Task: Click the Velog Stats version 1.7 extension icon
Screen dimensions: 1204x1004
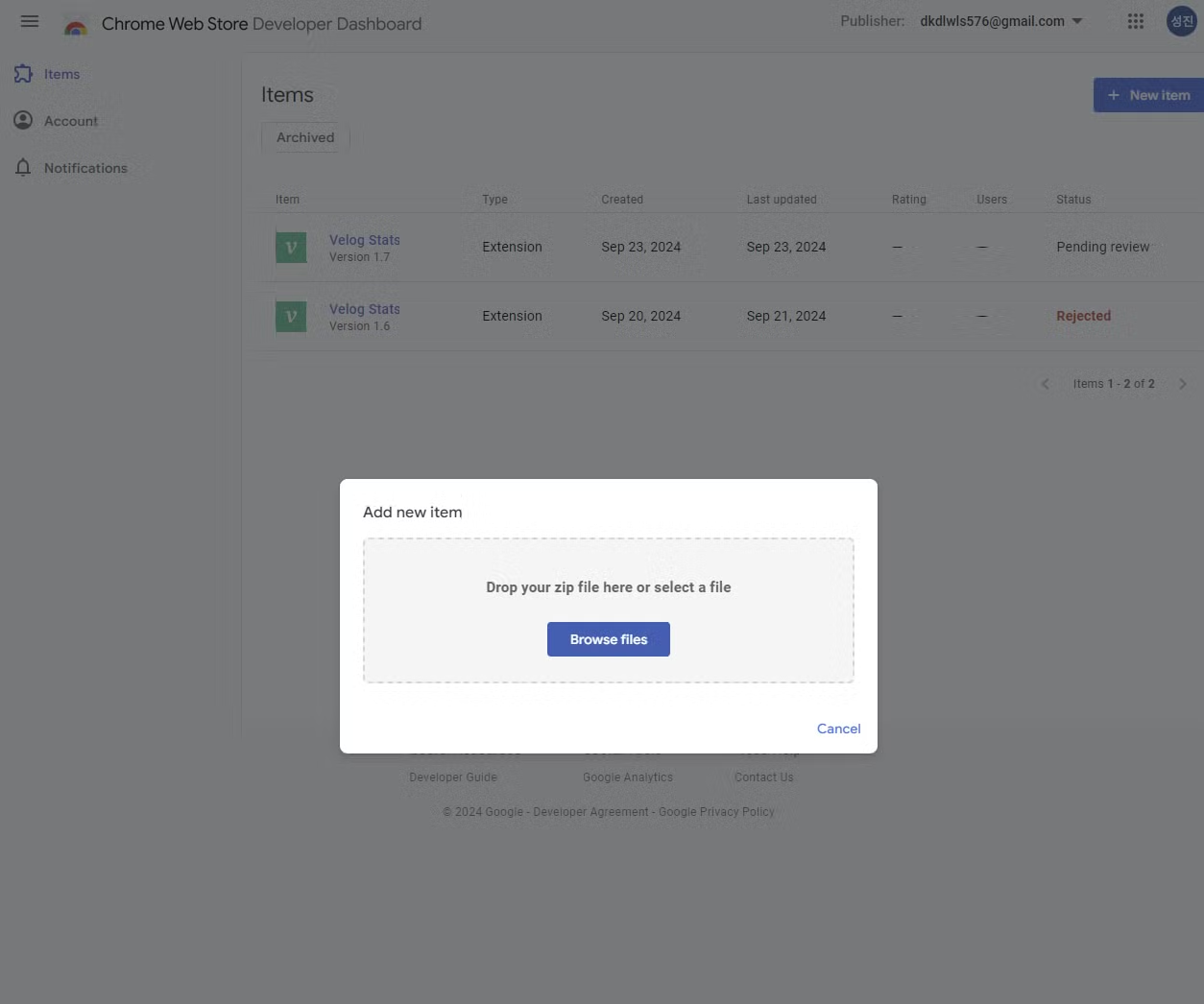Action: tap(291, 247)
